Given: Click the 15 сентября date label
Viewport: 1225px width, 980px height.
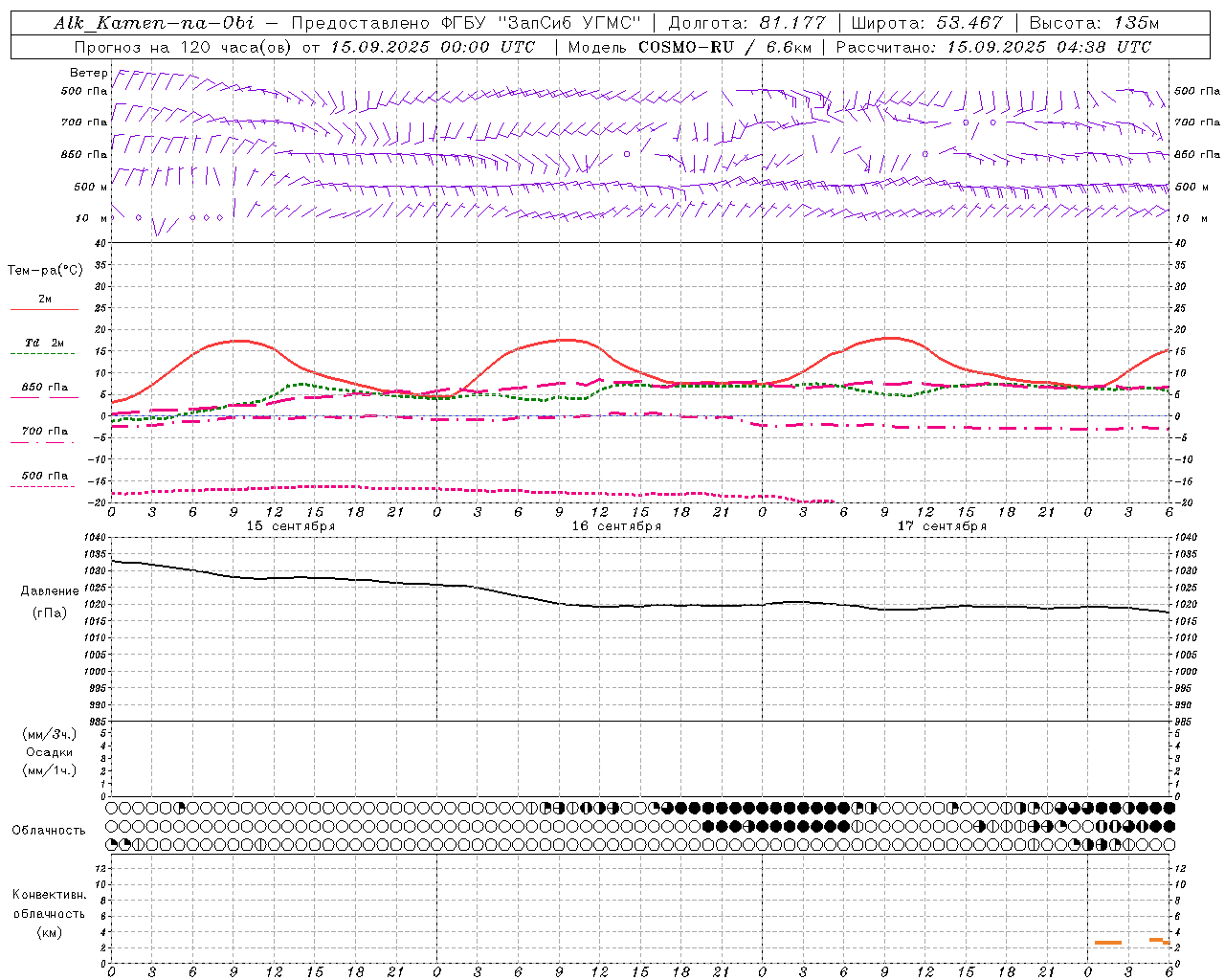Looking at the screenshot, I should (x=291, y=526).
